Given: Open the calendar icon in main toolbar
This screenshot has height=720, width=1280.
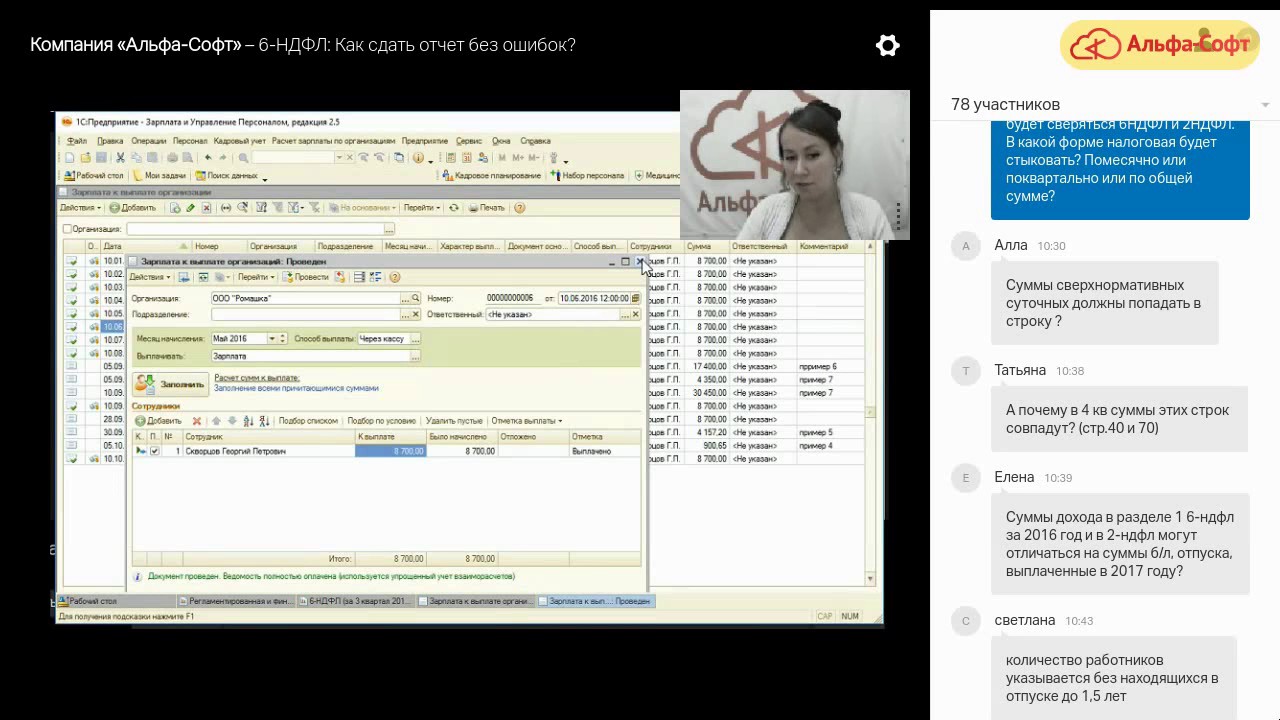Looking at the screenshot, I should click(466, 158).
